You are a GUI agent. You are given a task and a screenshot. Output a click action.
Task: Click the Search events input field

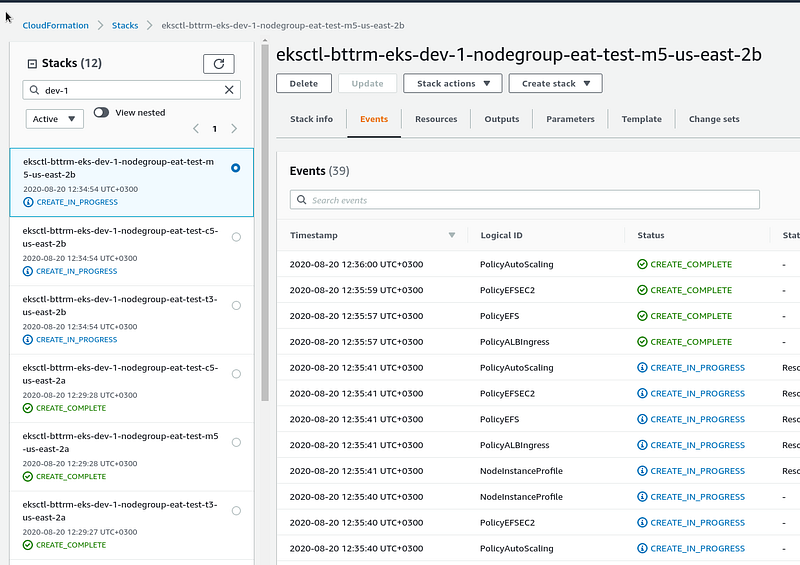(524, 200)
